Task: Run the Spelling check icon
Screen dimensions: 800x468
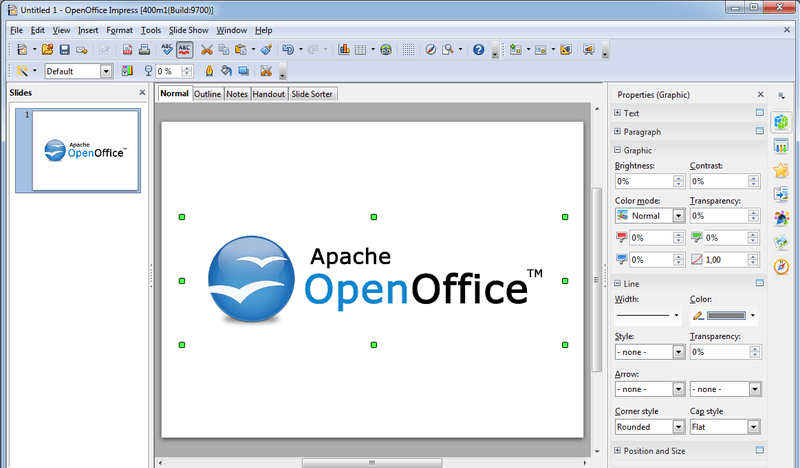Action: tap(167, 50)
